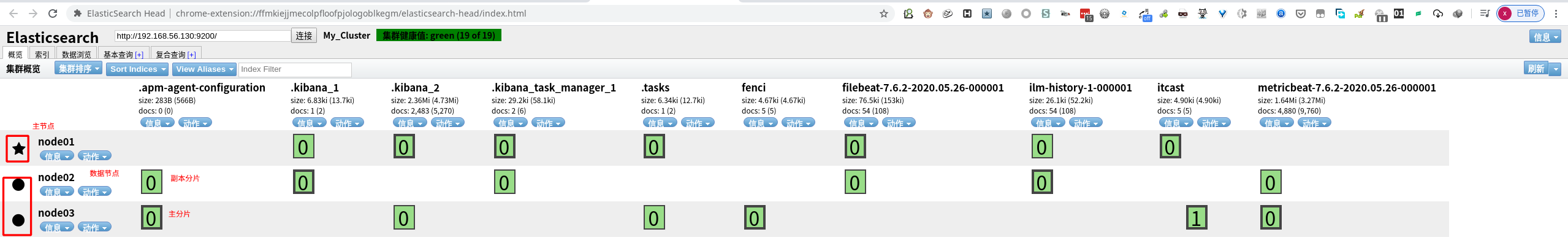Click the My_Cluster name label
Image resolution: width=1568 pixels, height=248 pixels.
[347, 36]
